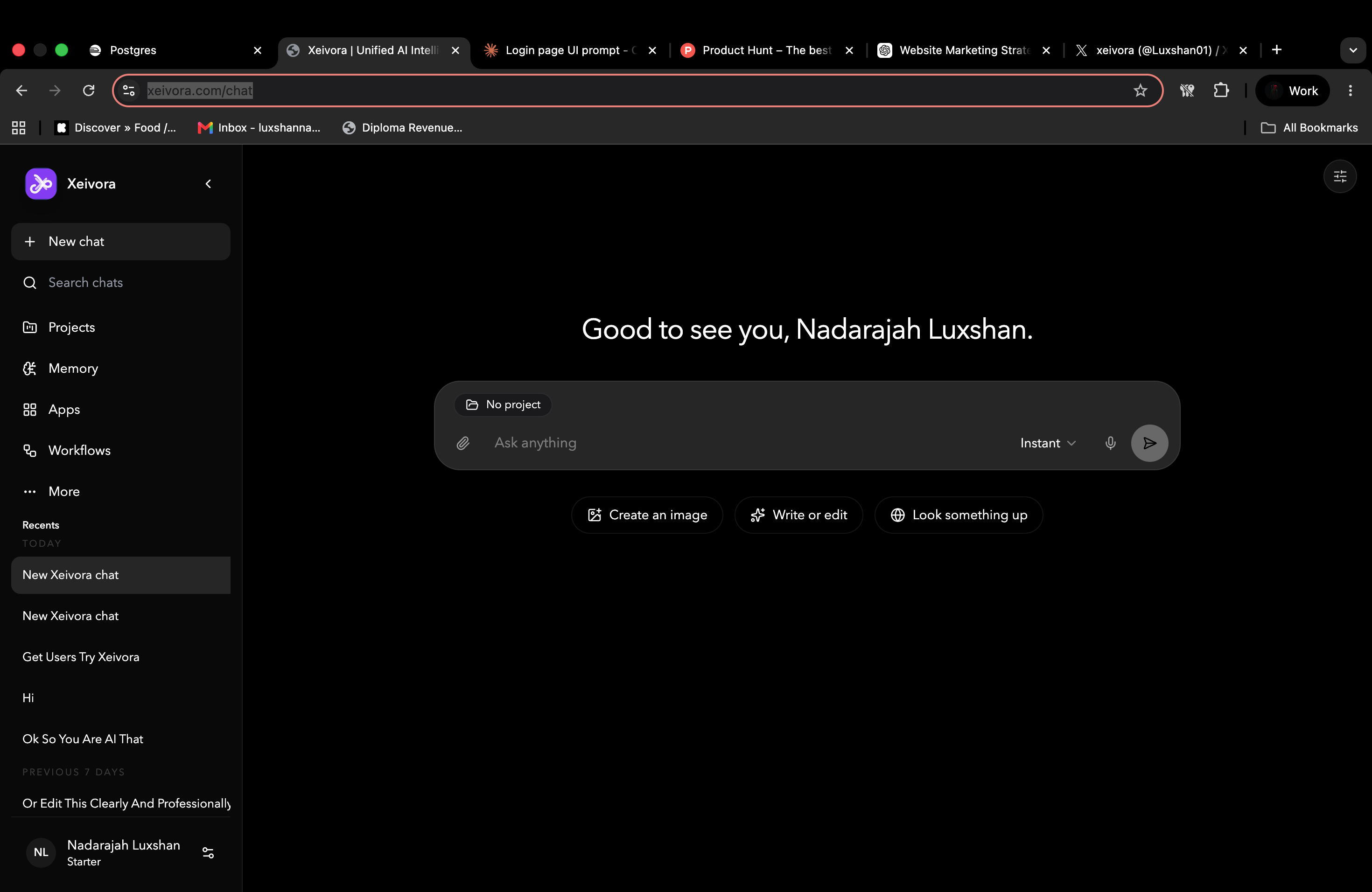1372x892 pixels.
Task: Click the Xeivora logo icon
Action: 41,184
